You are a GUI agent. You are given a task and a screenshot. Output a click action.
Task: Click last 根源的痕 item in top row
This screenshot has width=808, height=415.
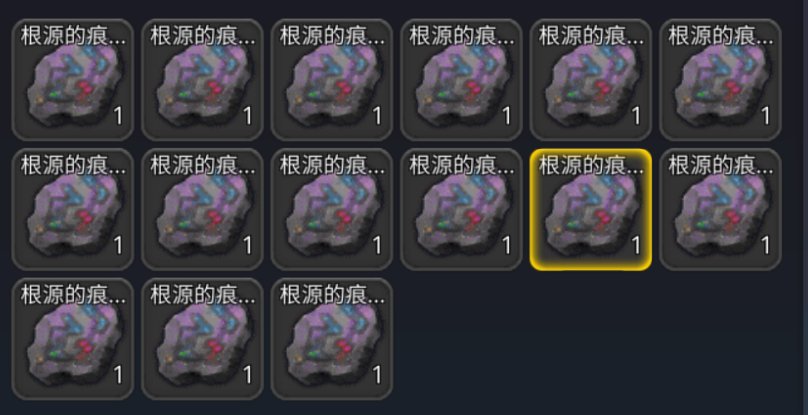(720, 80)
